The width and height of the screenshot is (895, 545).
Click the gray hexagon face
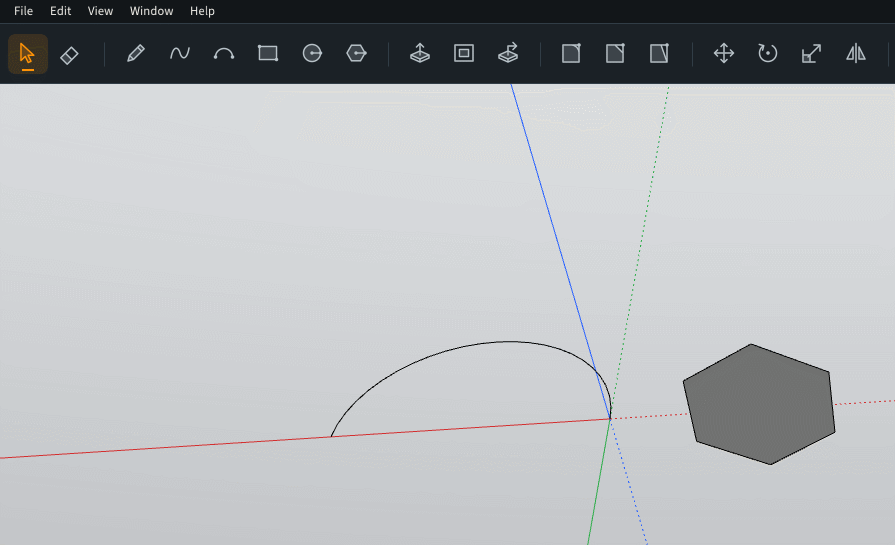pos(759,404)
